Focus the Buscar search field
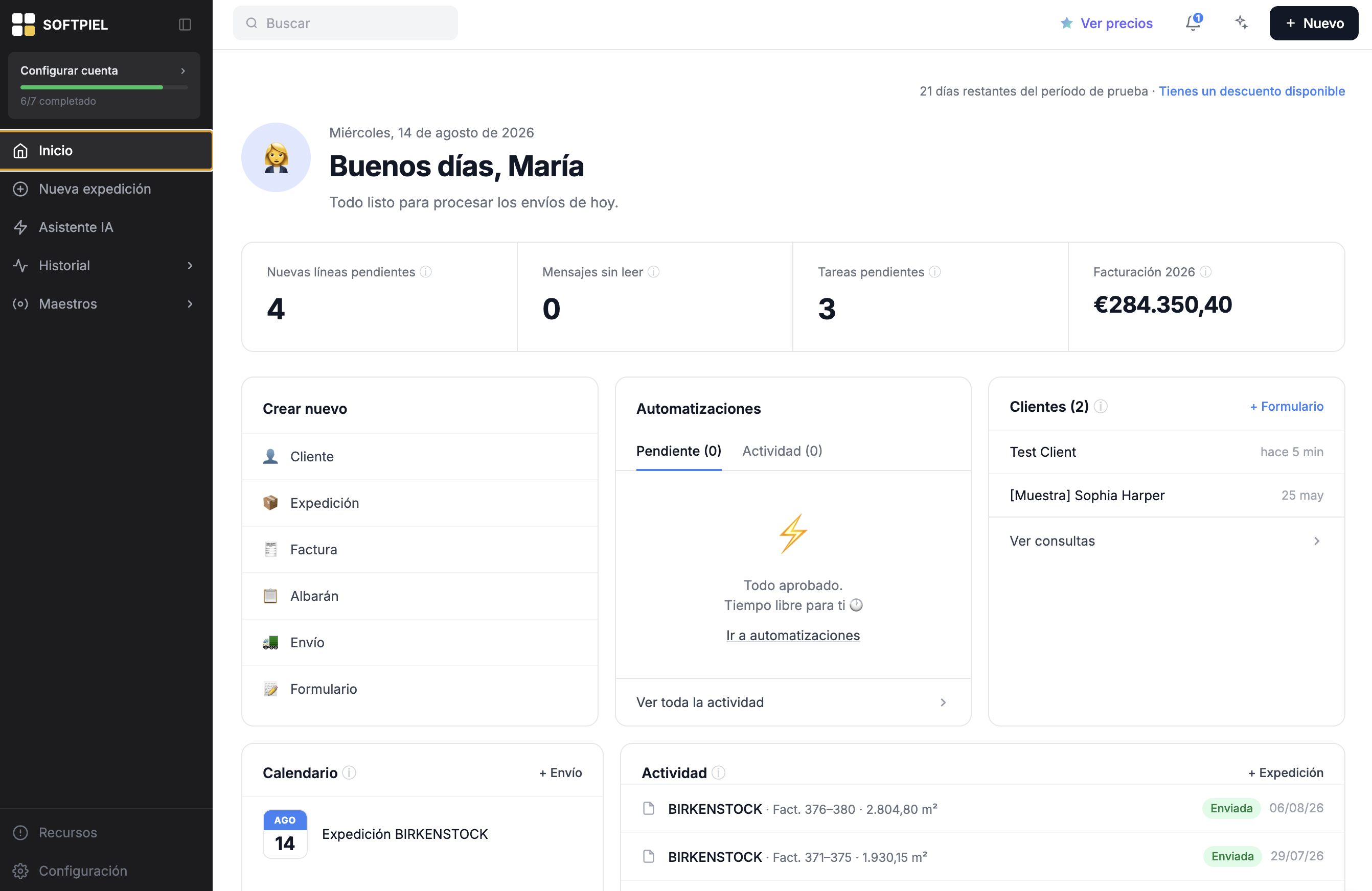1372x891 pixels. tap(346, 23)
